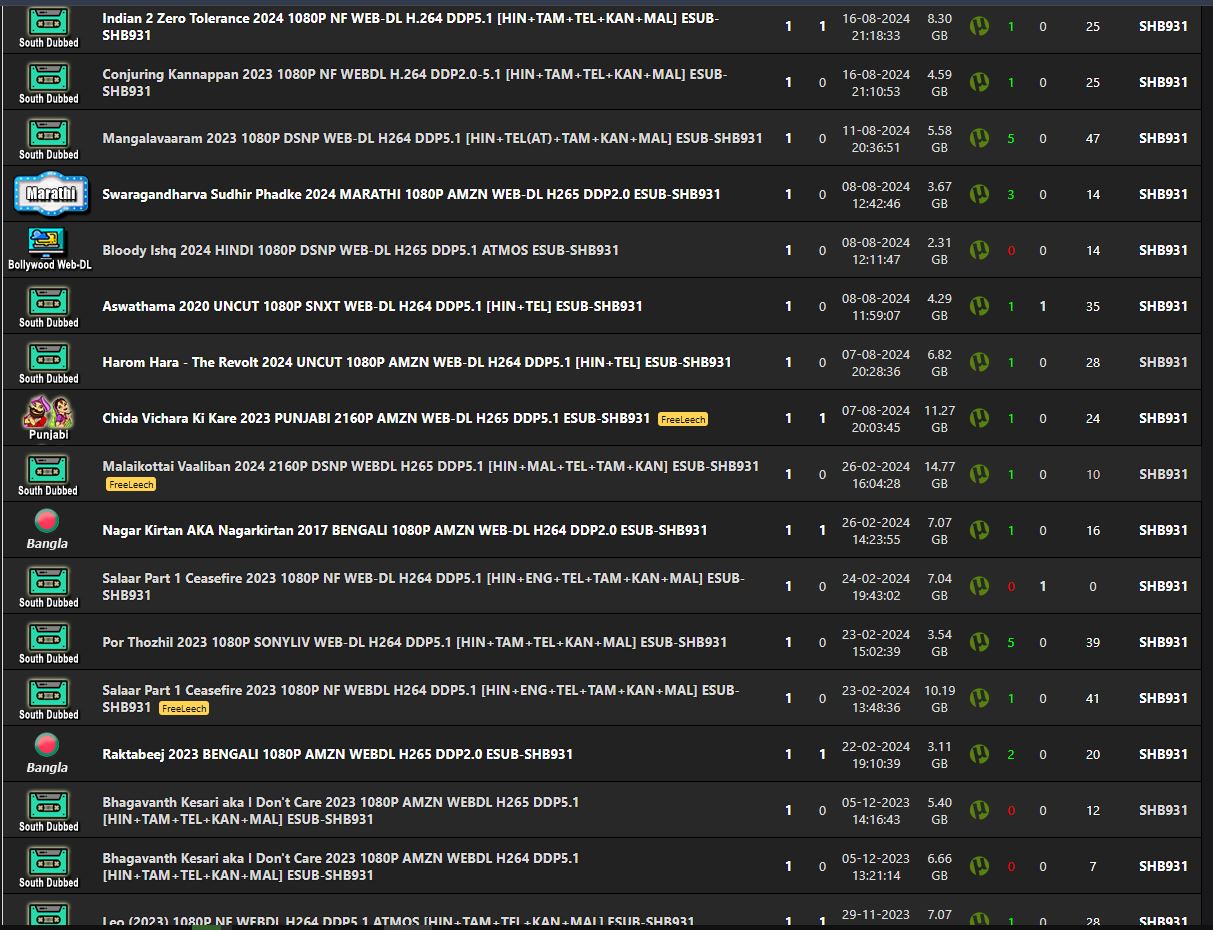Click the Punjabi category icon
This screenshot has width=1213, height=930.
point(48,418)
